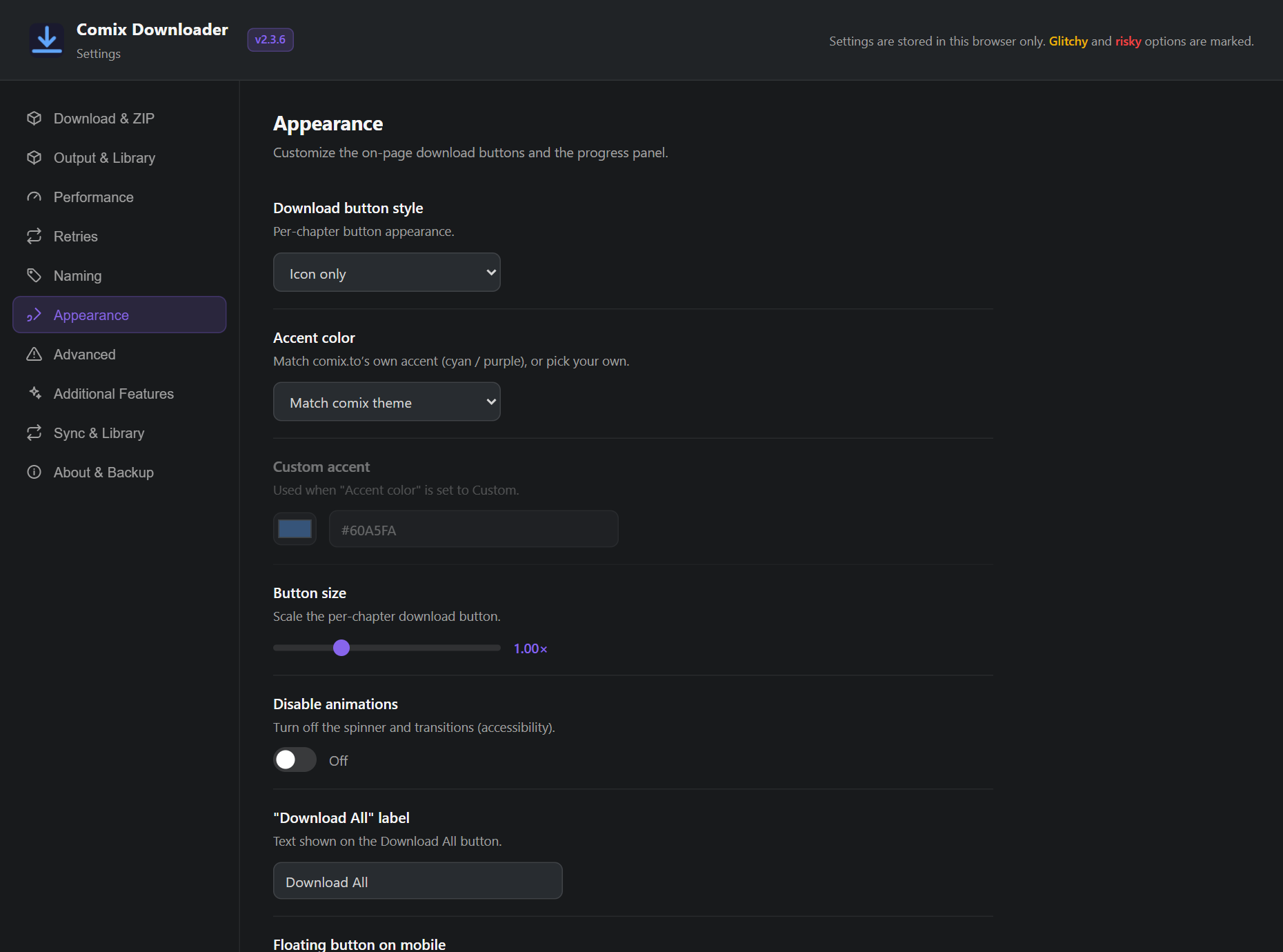Click the Floating button on mobile heading

click(359, 944)
